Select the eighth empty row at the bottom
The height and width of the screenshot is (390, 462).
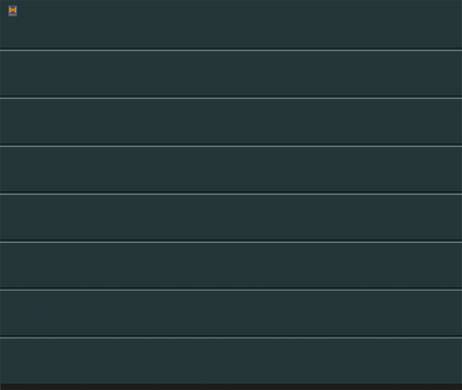point(231,361)
